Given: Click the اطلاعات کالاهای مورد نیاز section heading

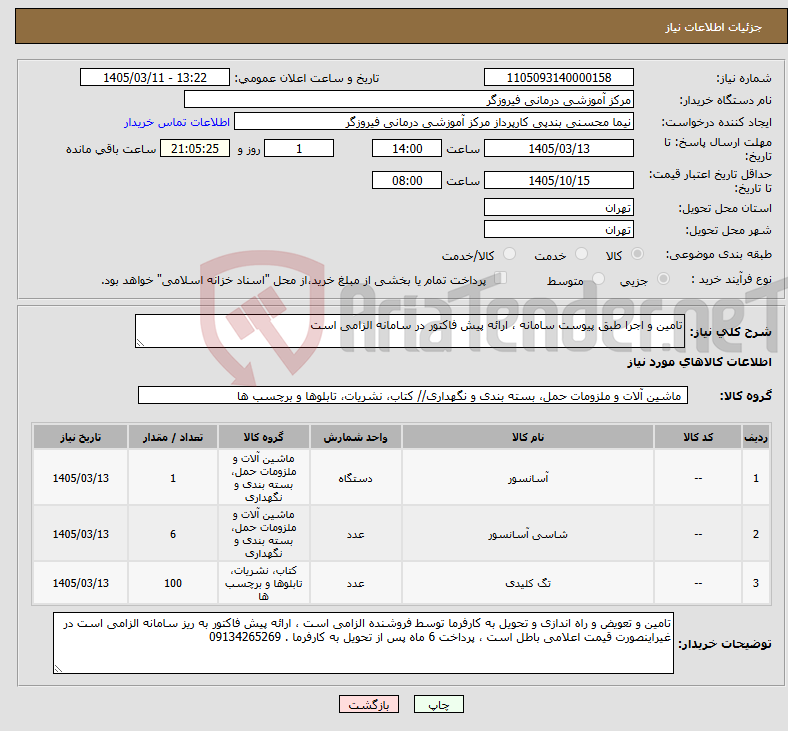Looking at the screenshot, I should pos(699,362).
